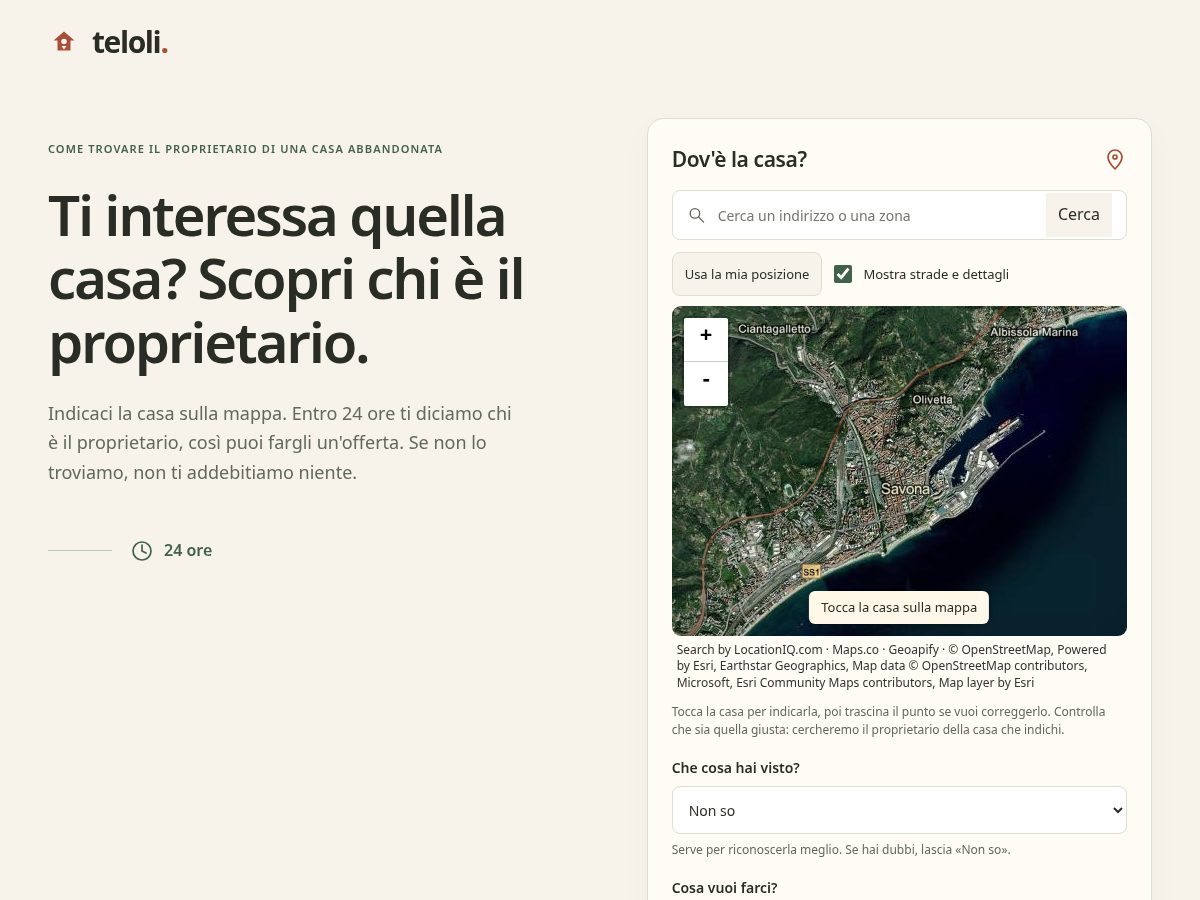
Task: Click the COME TROVARE IL PROPRIETARIO tagline
Action: point(245,149)
